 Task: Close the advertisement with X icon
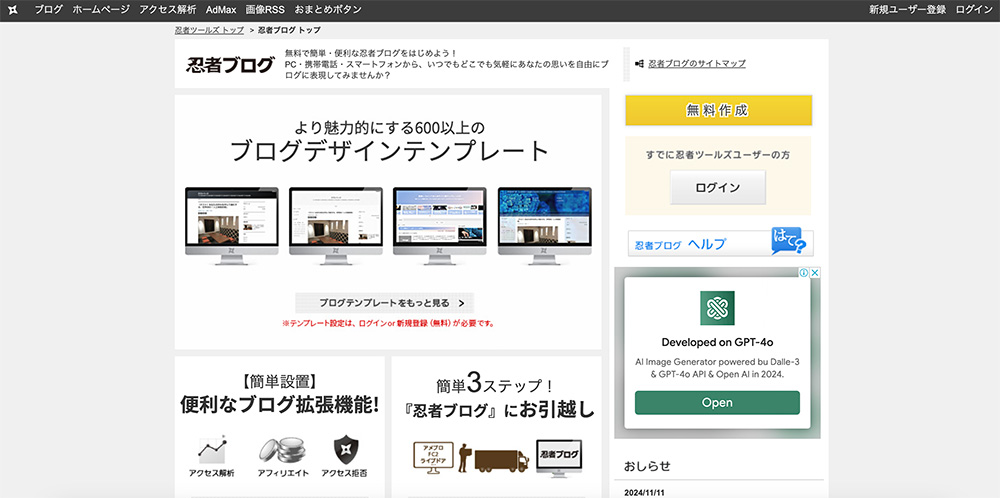pos(814,273)
